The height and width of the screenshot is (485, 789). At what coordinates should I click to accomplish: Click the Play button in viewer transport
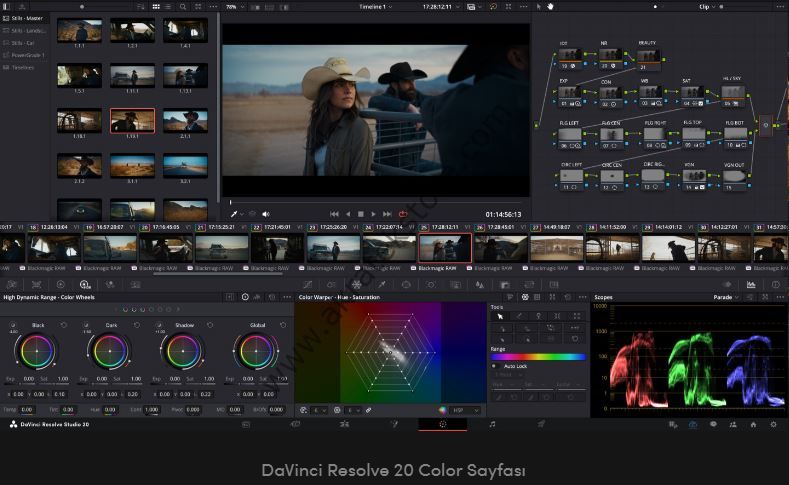(x=374, y=214)
